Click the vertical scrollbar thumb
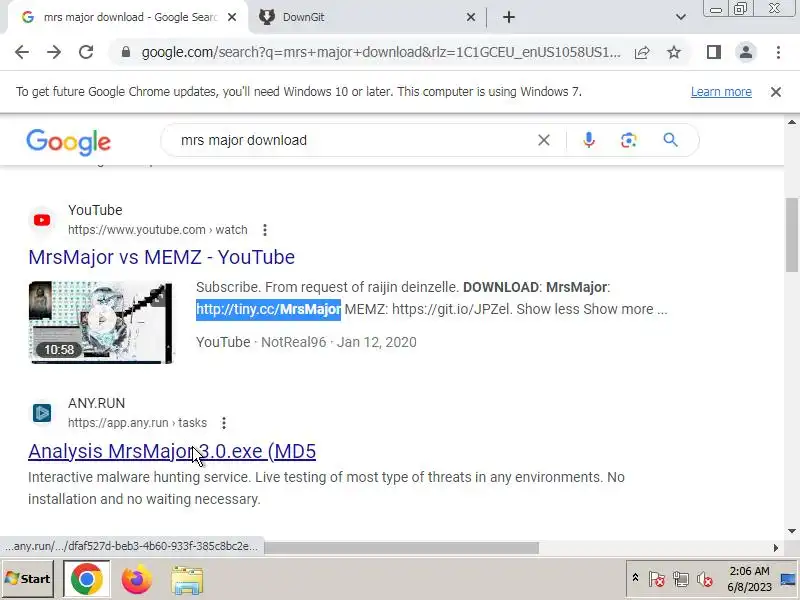The image size is (800, 600). pyautogui.click(x=792, y=235)
